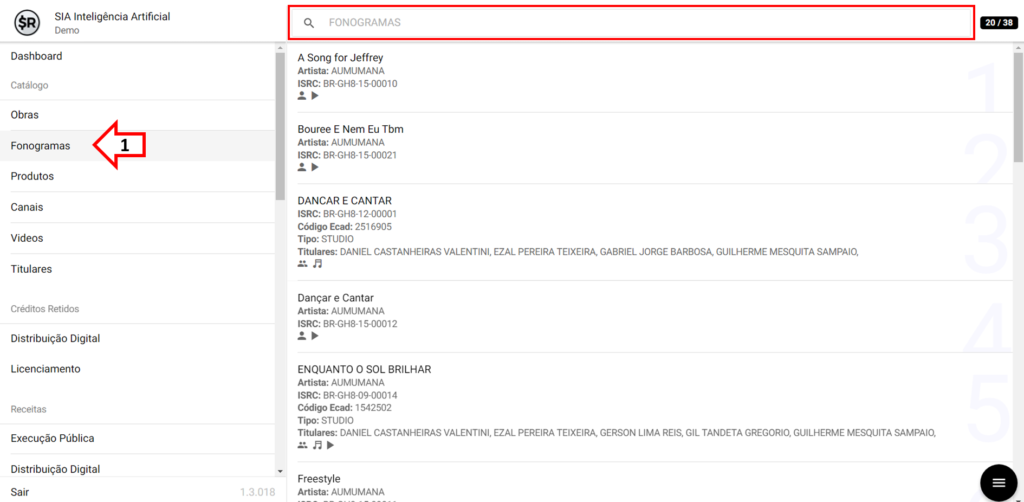Play the 'A Song for Jeffrey' phonogram
The image size is (1024, 502).
point(315,96)
